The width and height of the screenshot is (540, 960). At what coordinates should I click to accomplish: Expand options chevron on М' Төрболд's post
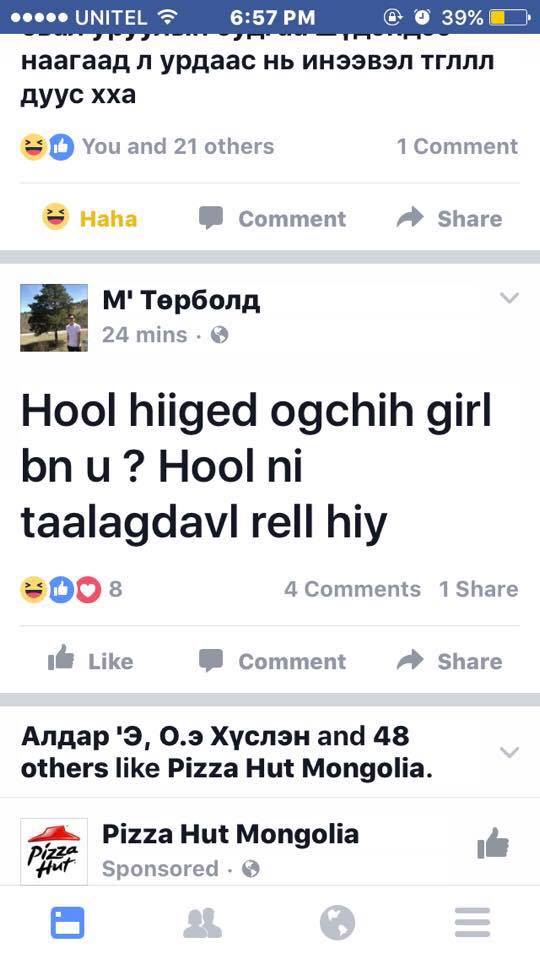click(509, 298)
